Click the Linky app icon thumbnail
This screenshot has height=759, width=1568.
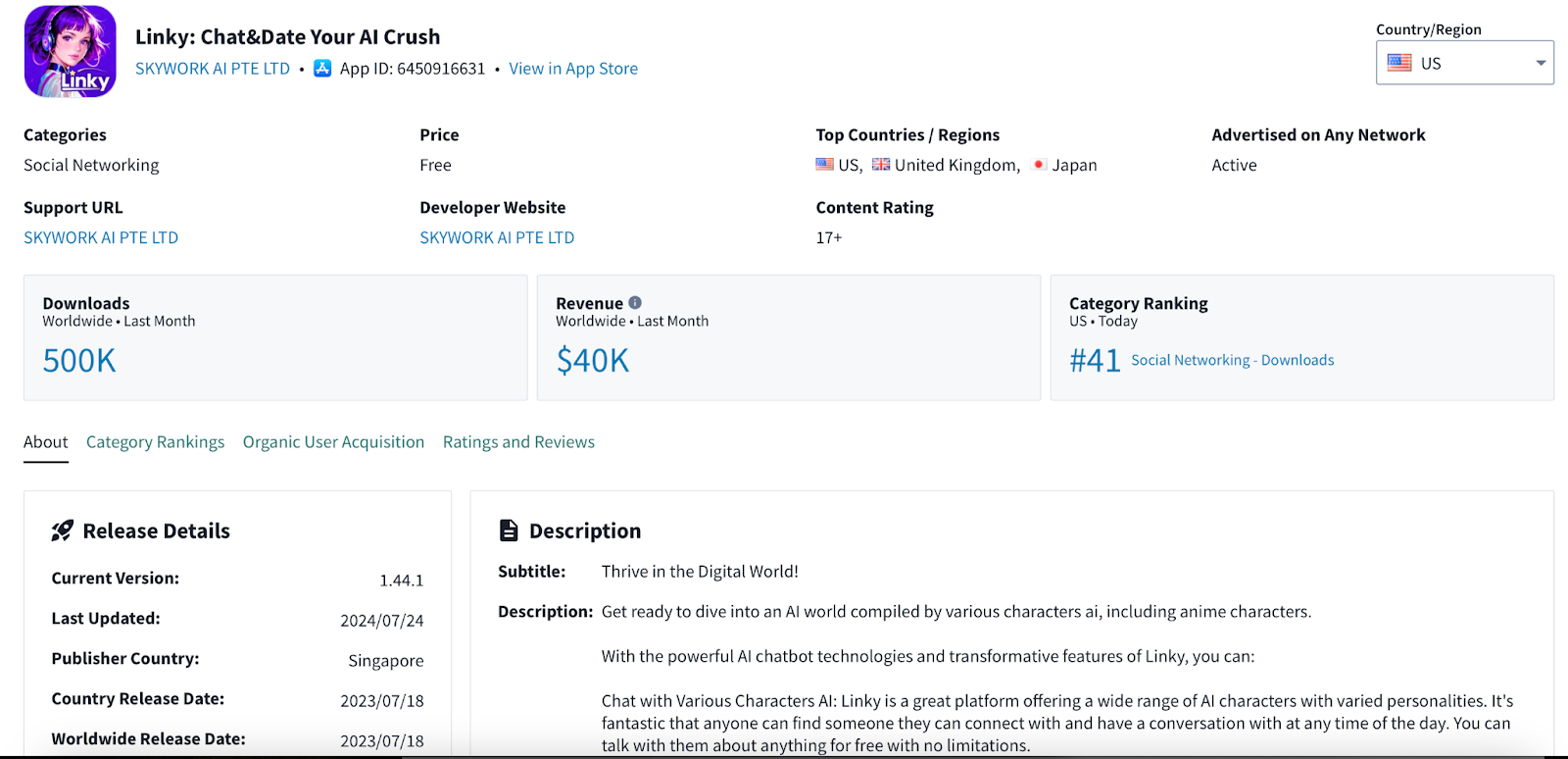(71, 52)
